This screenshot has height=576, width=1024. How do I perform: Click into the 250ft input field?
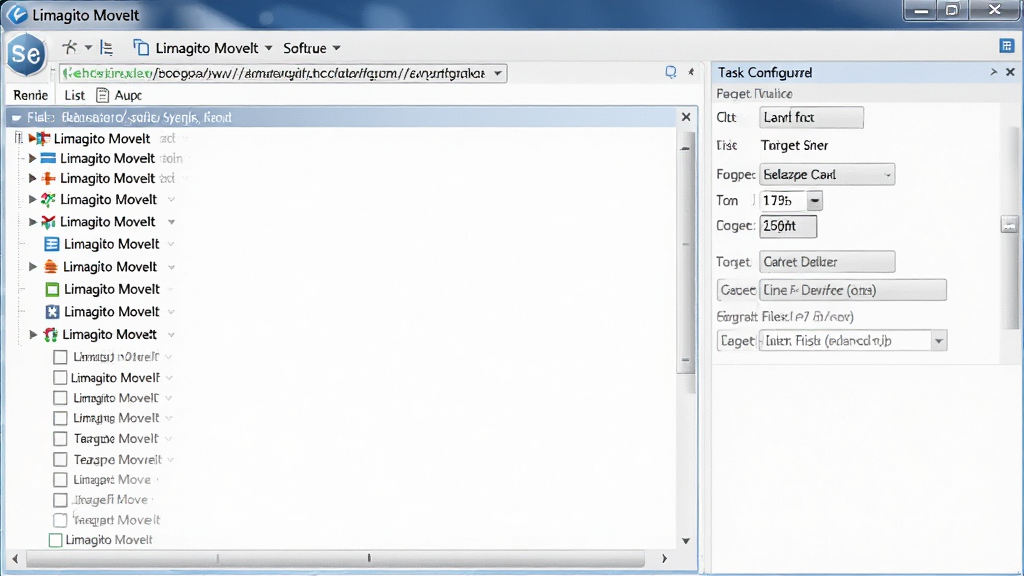click(x=788, y=226)
